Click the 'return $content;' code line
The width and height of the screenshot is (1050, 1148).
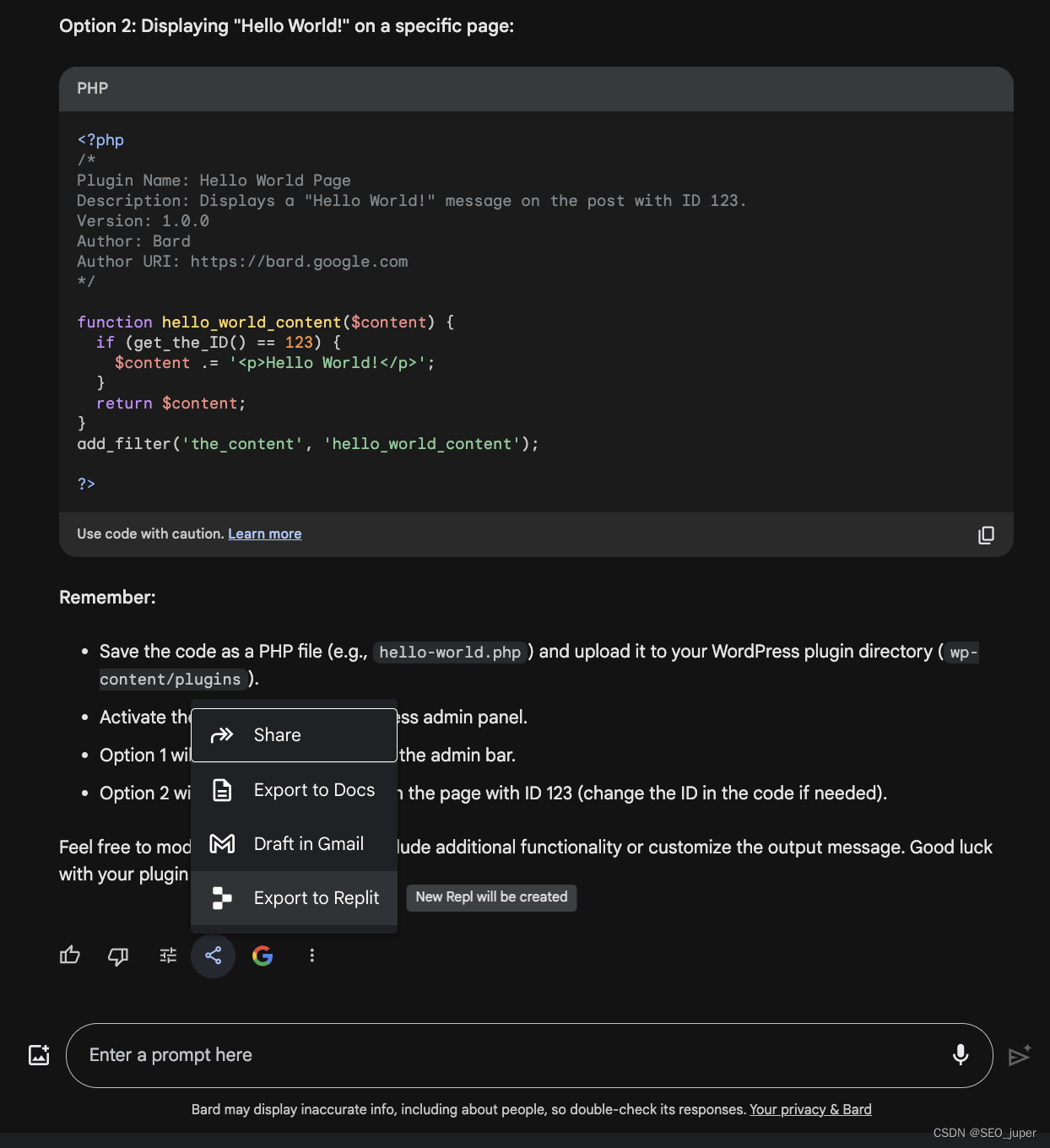tap(170, 403)
